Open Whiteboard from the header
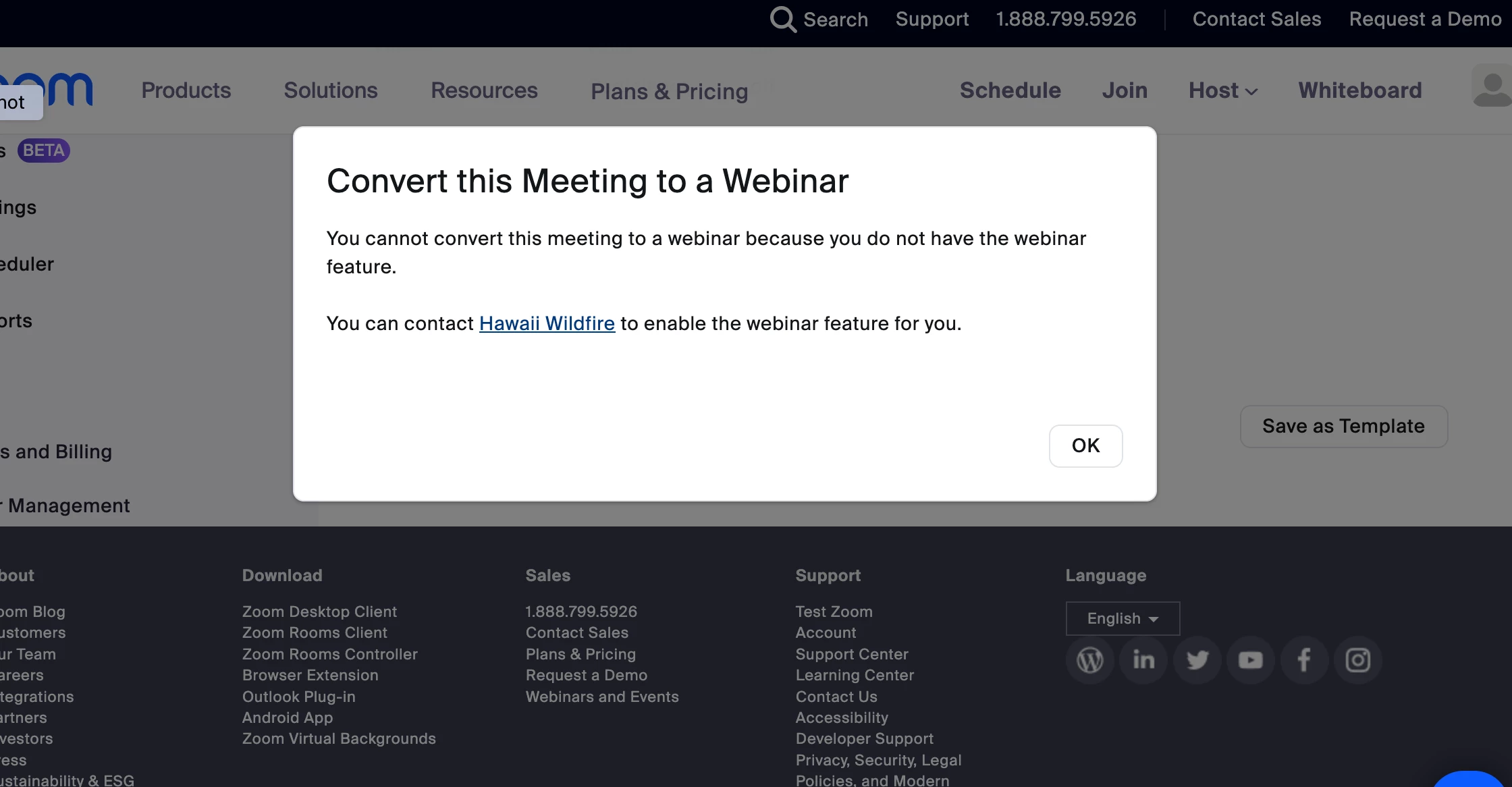 pos(1360,90)
